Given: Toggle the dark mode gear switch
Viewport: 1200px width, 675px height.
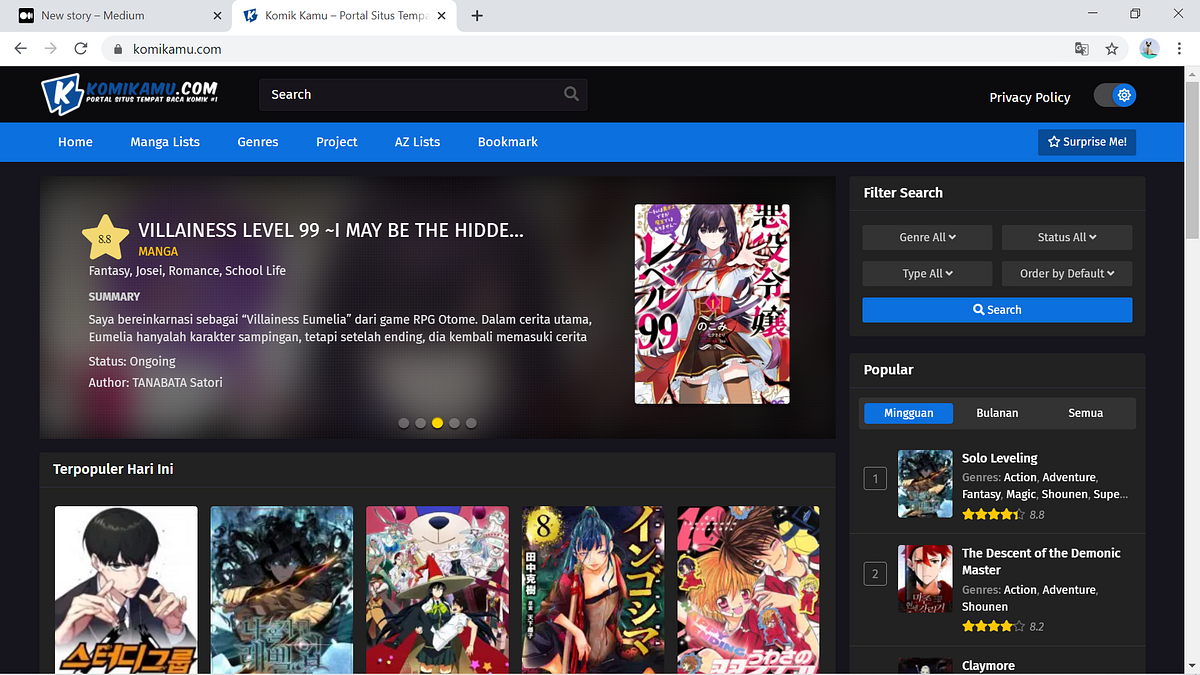Looking at the screenshot, I should pos(1115,95).
